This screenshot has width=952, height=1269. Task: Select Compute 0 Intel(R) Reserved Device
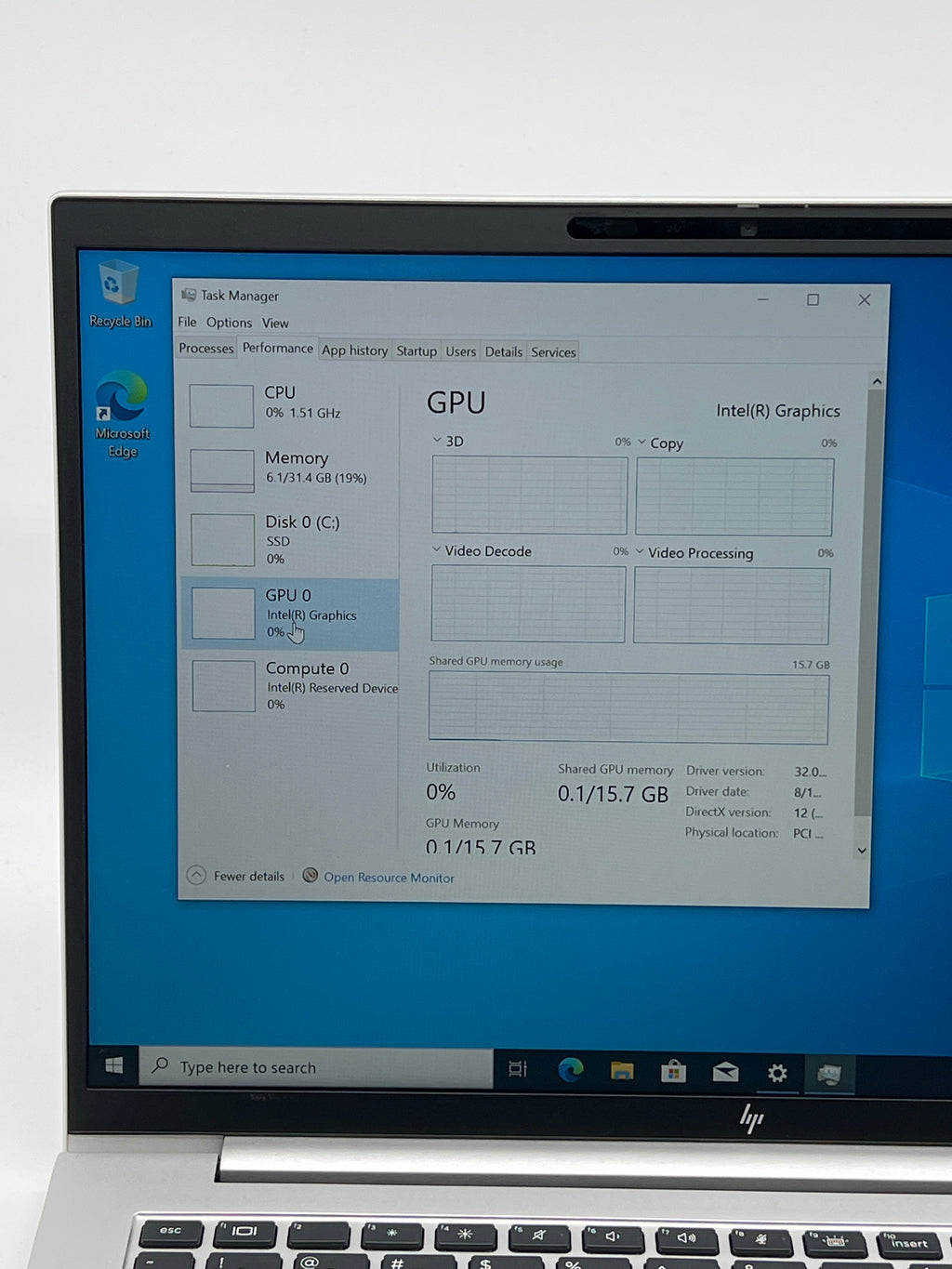(290, 686)
